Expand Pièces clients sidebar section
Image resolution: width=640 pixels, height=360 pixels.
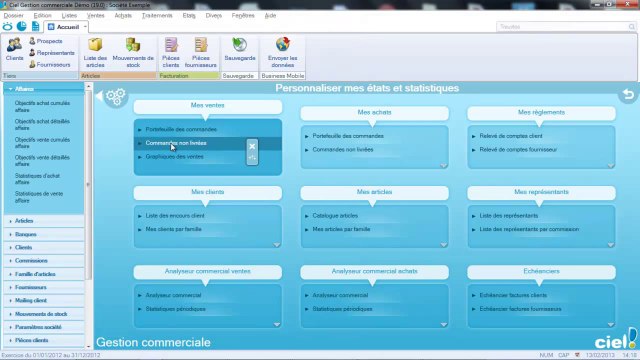(44, 340)
